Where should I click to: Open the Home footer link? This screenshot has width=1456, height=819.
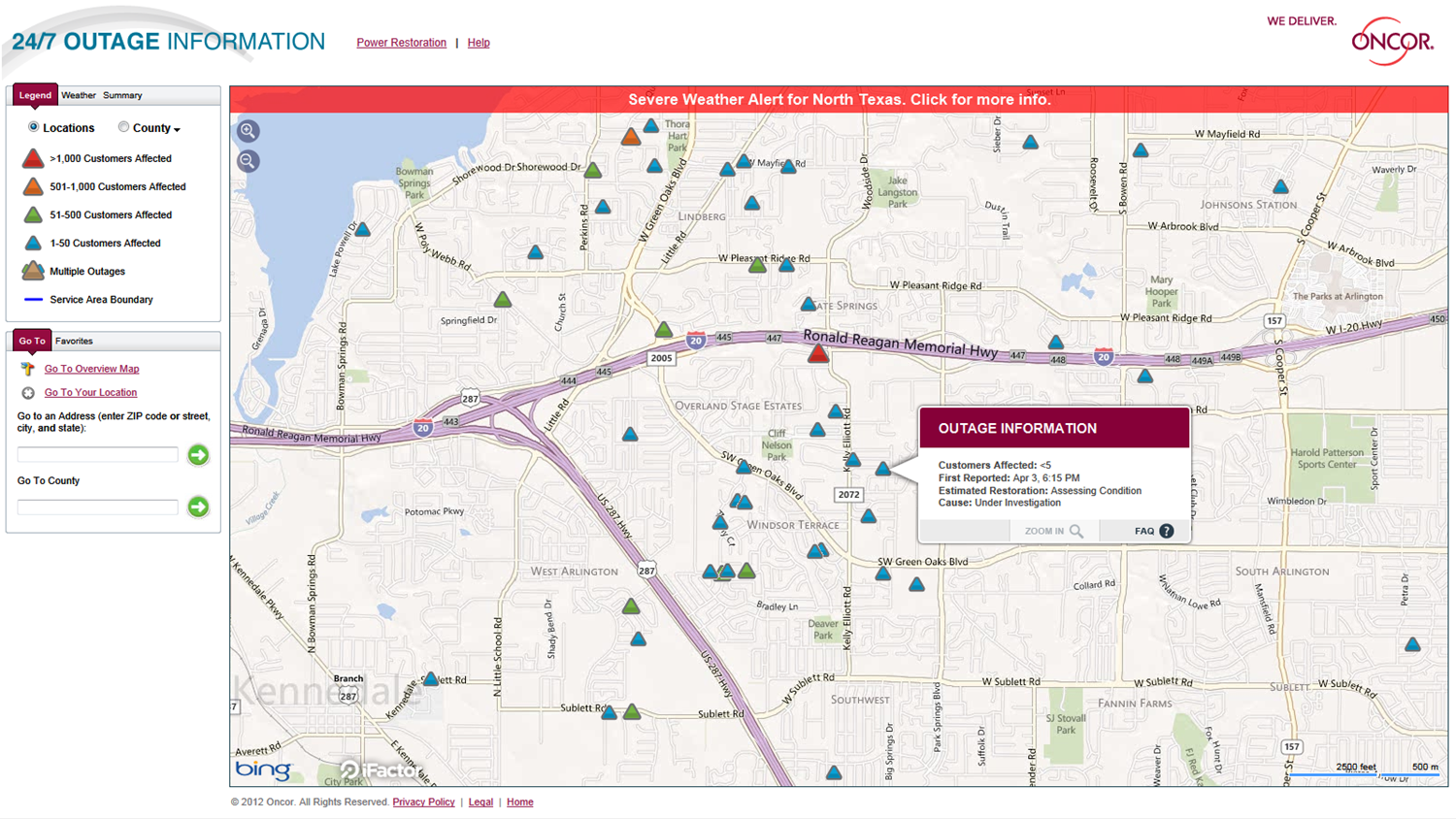point(519,803)
